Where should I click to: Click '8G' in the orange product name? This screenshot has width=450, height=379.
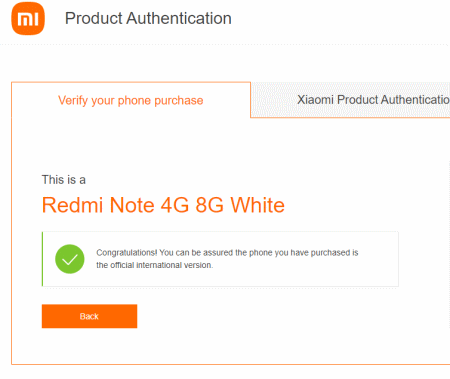point(209,205)
